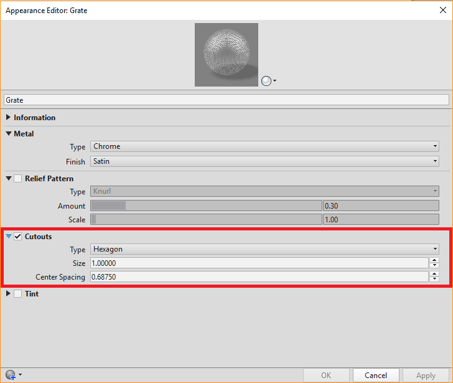Collapse the Metal section

point(9,133)
